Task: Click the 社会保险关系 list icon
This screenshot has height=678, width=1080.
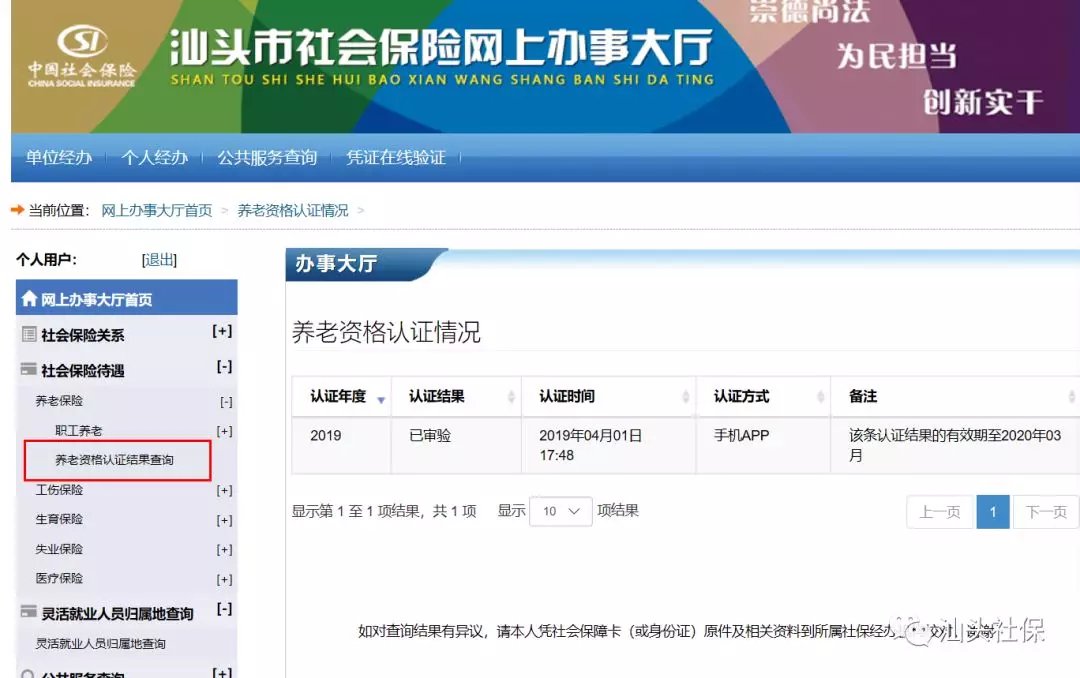Action: [x=29, y=335]
